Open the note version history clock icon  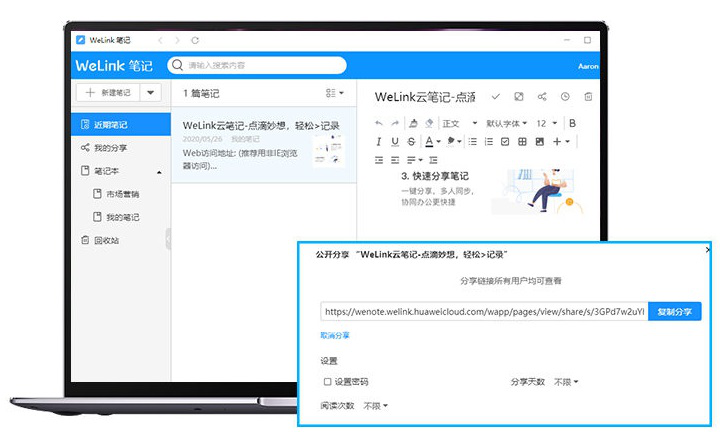tap(565, 96)
